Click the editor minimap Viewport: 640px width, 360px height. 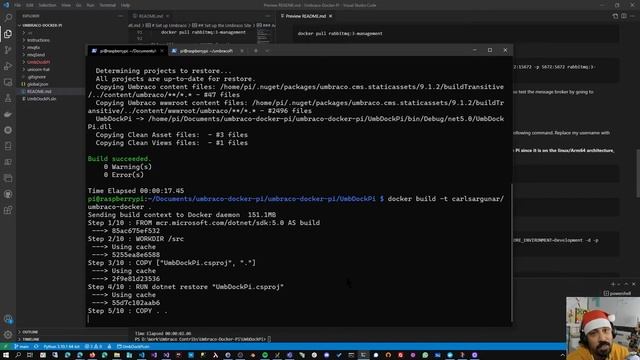264,36
